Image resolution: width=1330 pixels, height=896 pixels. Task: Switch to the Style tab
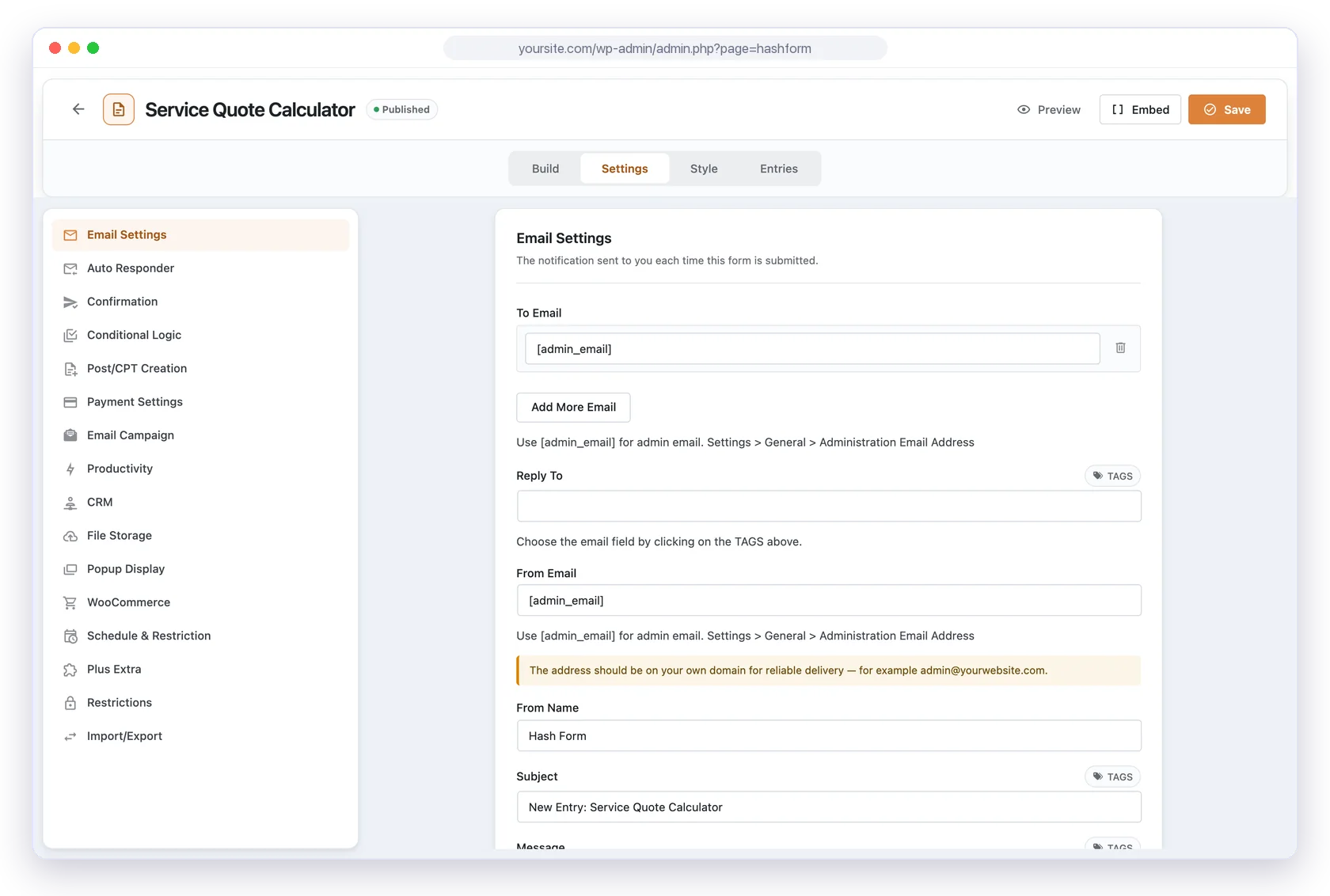(x=704, y=169)
